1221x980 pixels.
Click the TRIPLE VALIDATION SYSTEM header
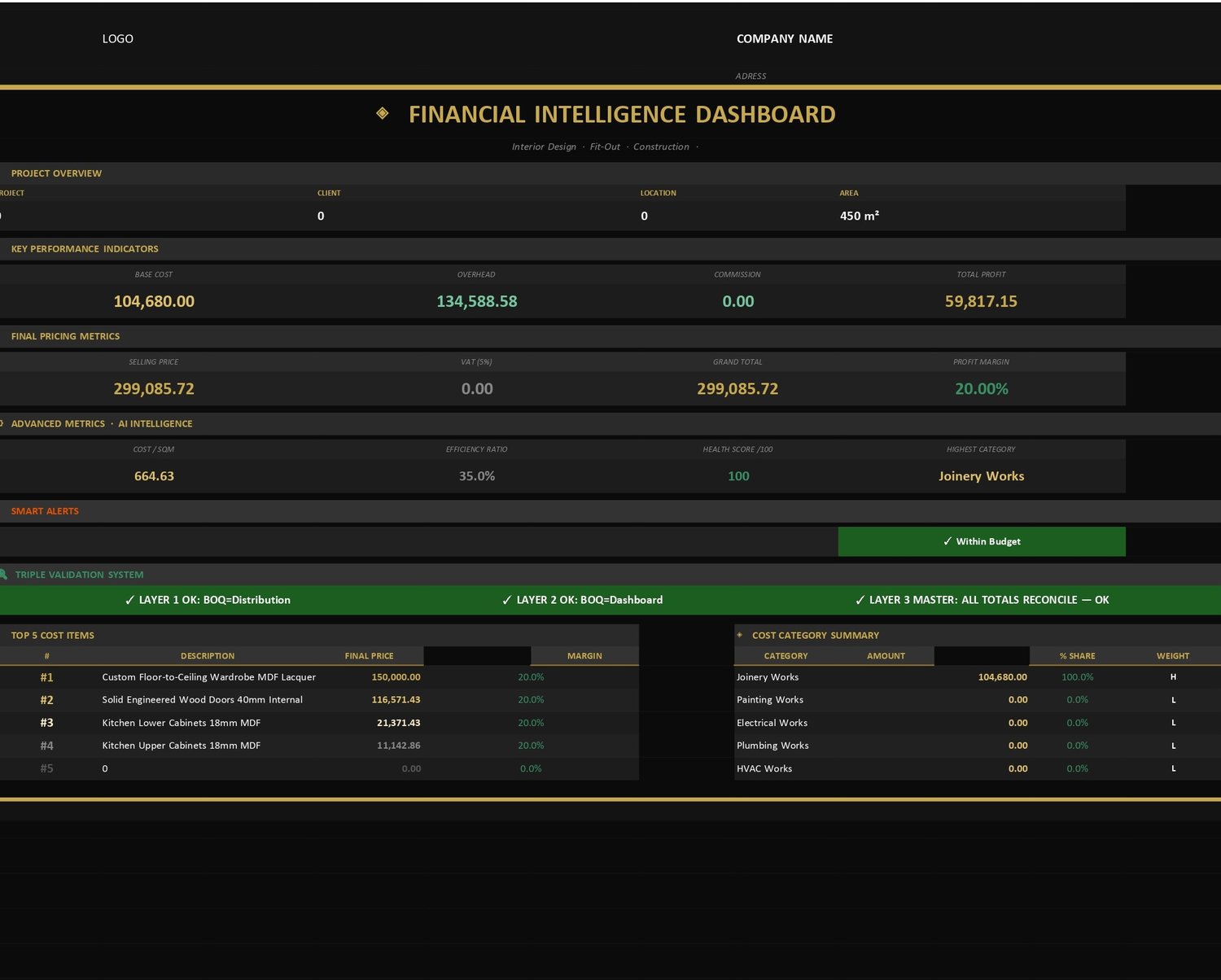pos(79,575)
